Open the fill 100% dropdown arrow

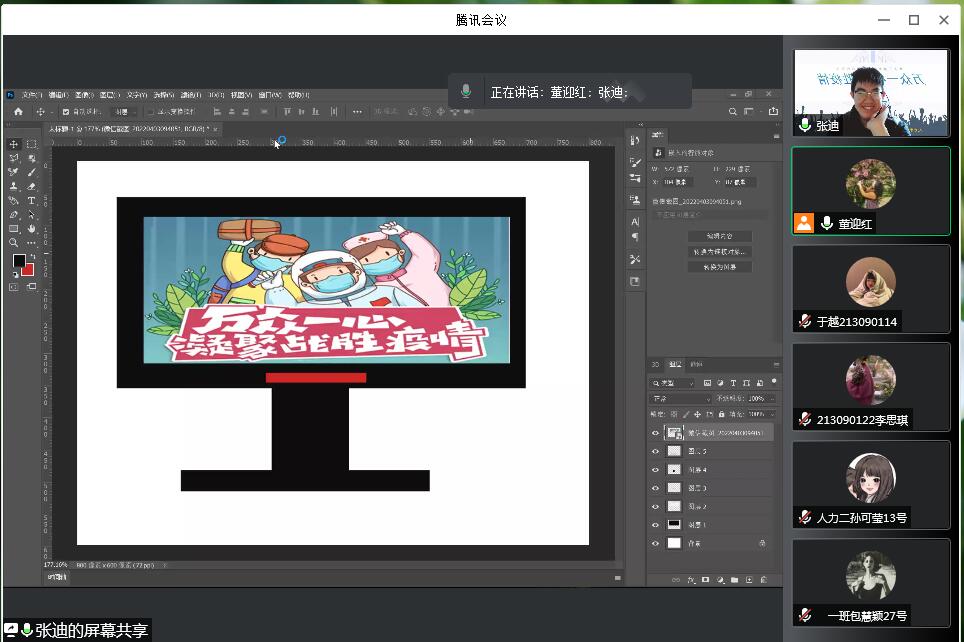click(x=772, y=414)
